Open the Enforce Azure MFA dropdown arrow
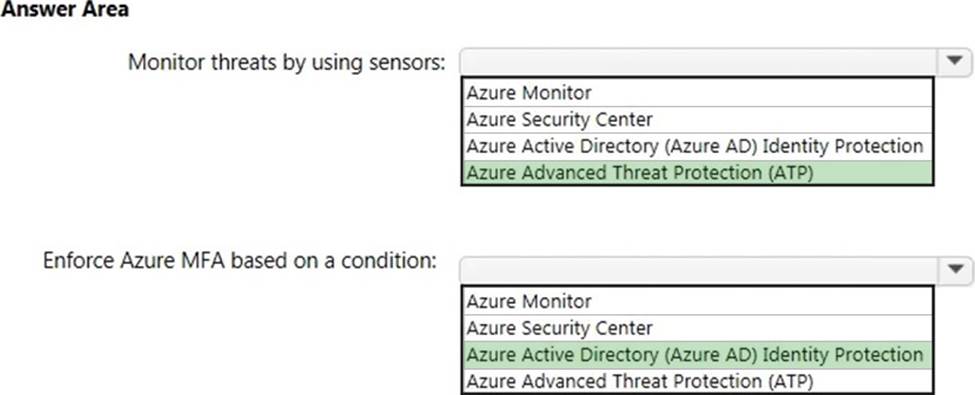The image size is (975, 395). pos(954,271)
